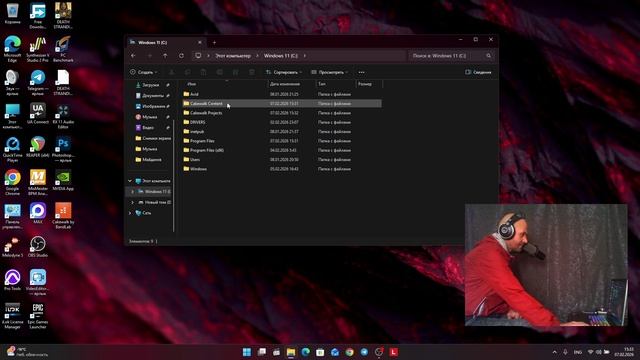Select the Pro Tools desktop icon
The image size is (640, 360).
click(13, 280)
